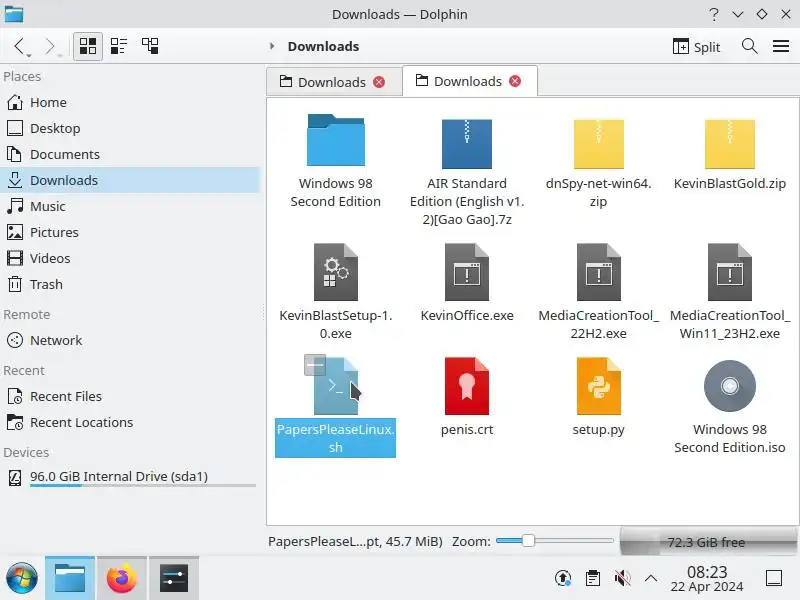Select Windows 98 Second Edition.iso disc image
Screen dimensions: 800x600
(x=730, y=407)
